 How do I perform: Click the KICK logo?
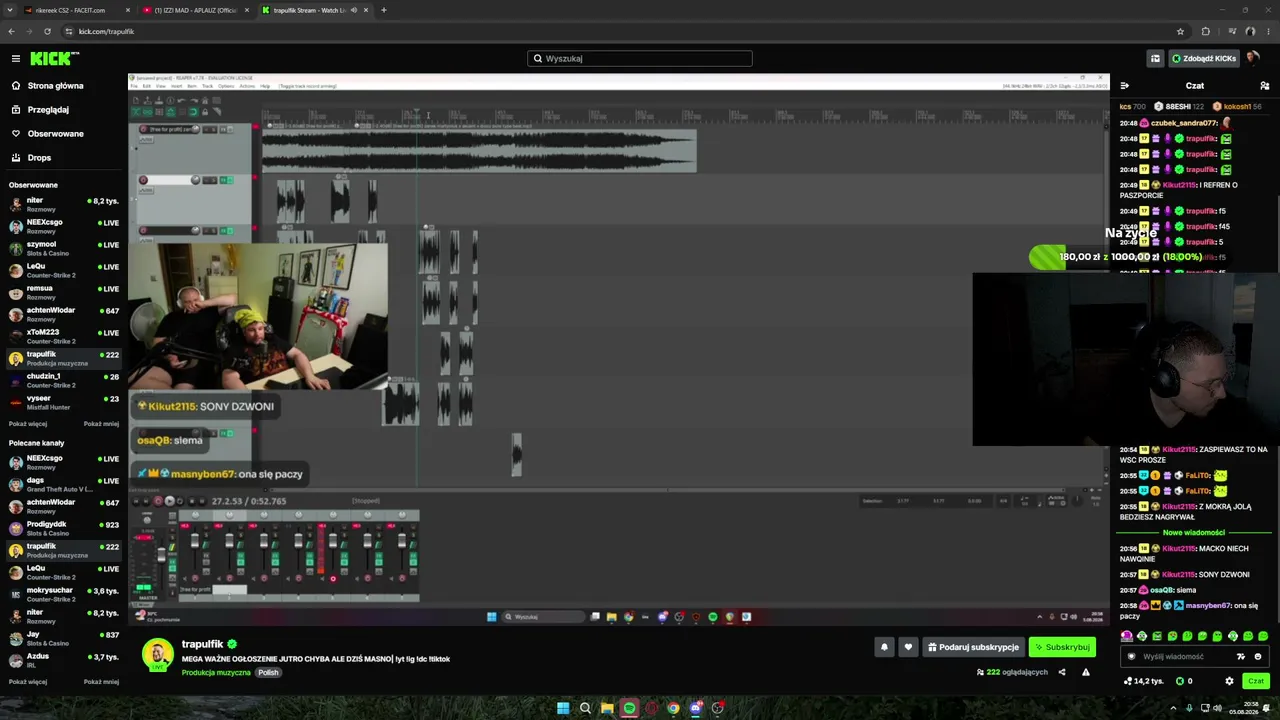pos(50,58)
